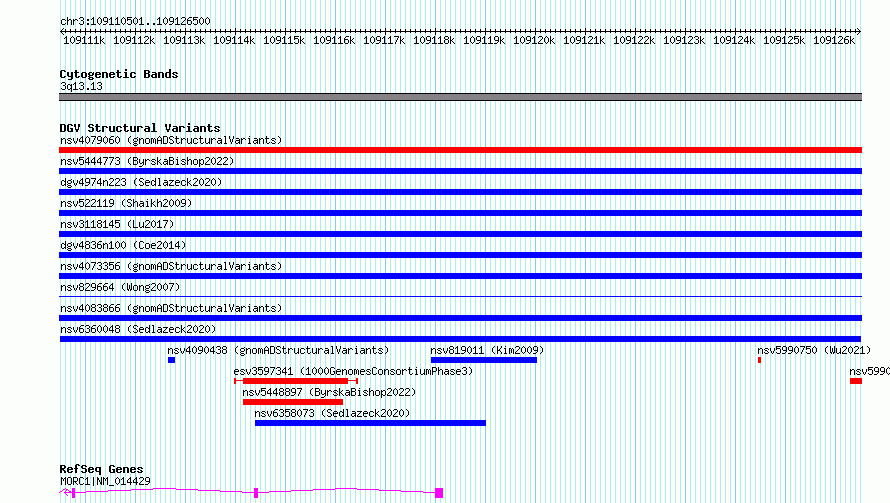Open the nsv6360048 (Sedlazeck2020) label
This screenshot has width=890, height=503.
(138, 329)
